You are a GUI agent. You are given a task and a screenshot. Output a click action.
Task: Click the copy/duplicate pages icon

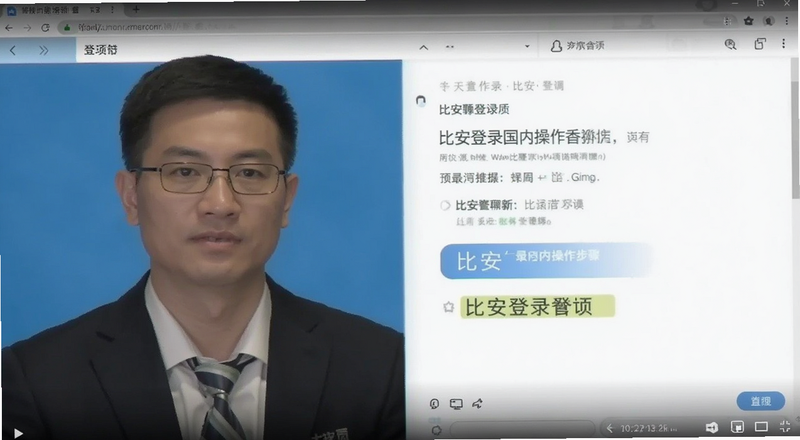(x=760, y=44)
